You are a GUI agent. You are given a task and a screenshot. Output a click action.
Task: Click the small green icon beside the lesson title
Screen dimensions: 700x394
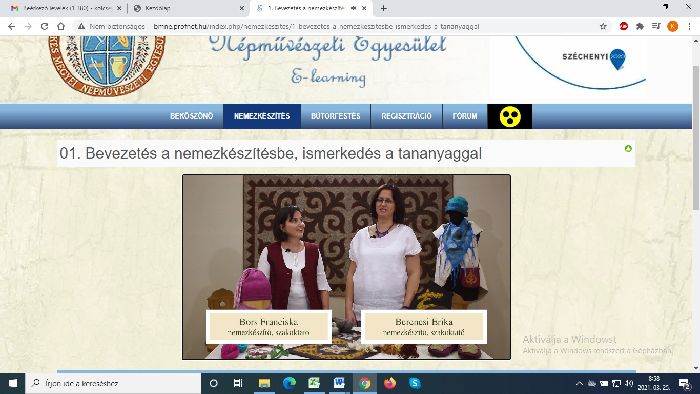628,149
